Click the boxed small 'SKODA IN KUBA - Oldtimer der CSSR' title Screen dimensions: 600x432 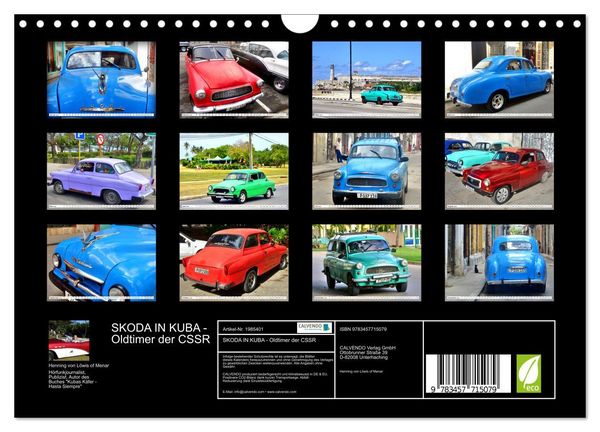point(269,340)
